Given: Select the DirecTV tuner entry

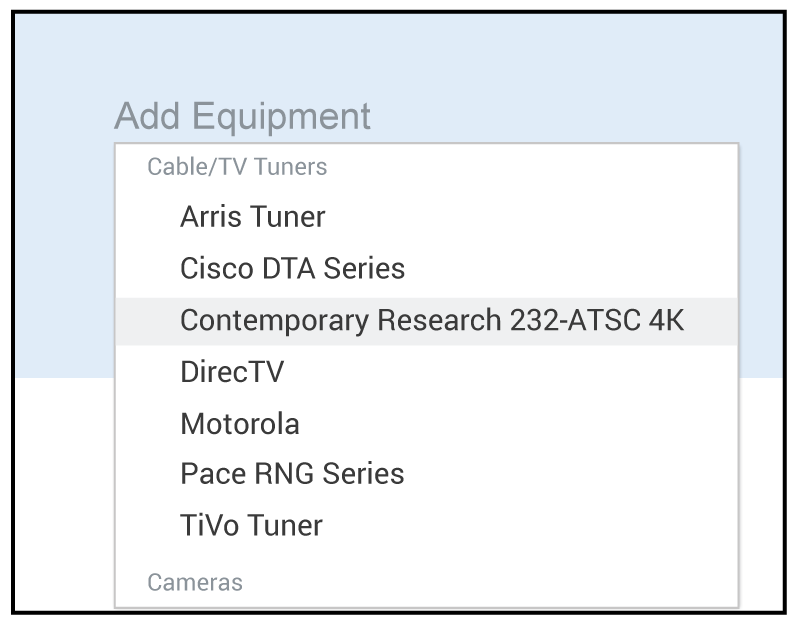Looking at the screenshot, I should pyautogui.click(x=232, y=372).
